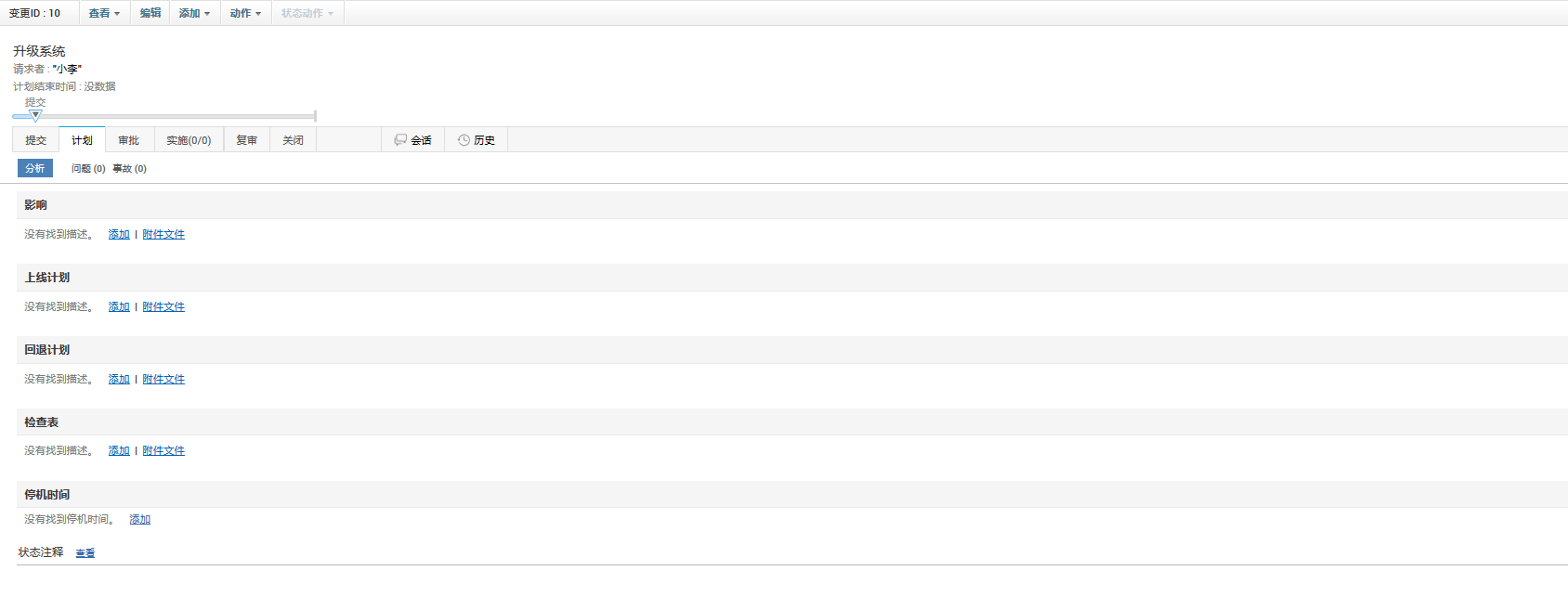Switch to the 提交 tab
This screenshot has height=610, width=1568.
click(35, 140)
